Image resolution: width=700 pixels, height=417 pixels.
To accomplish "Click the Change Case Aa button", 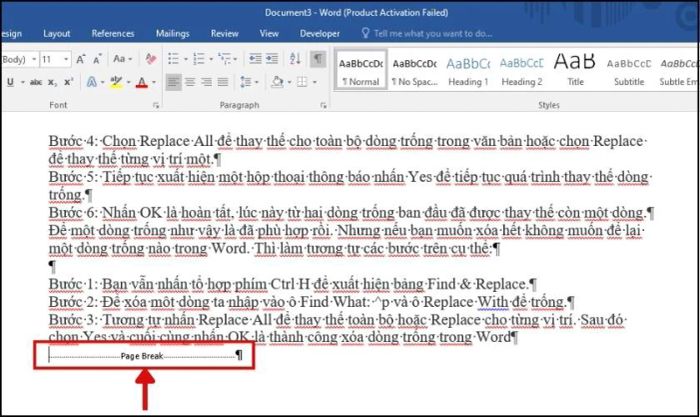I will point(122,59).
